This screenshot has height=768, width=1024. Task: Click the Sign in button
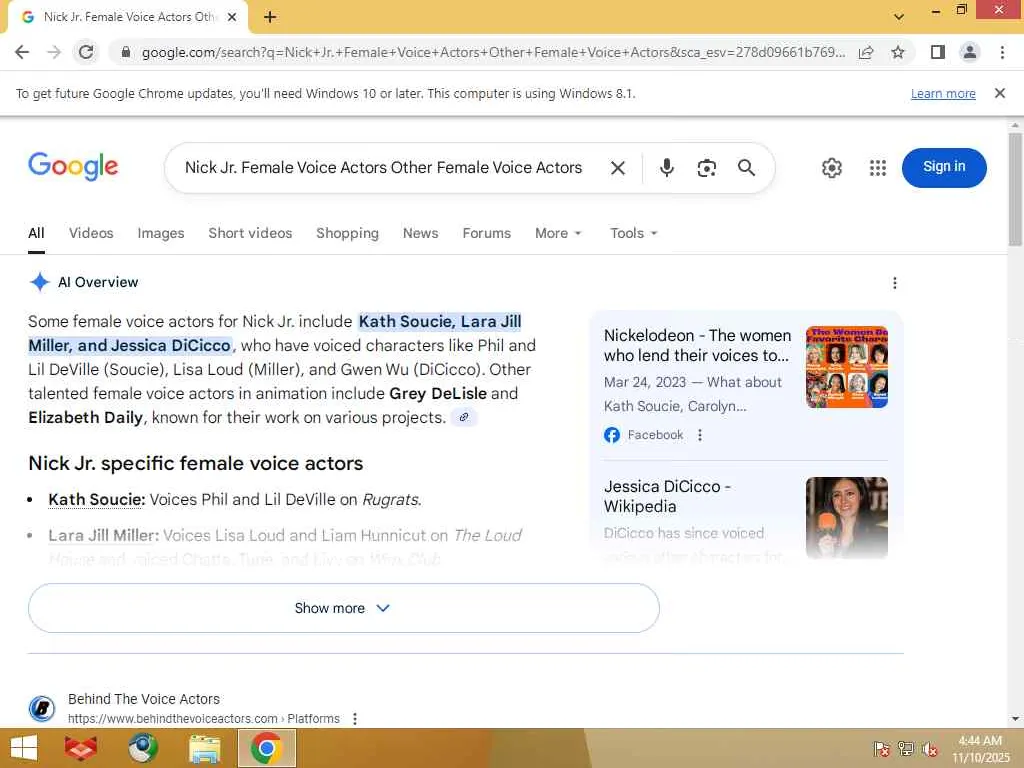944,168
